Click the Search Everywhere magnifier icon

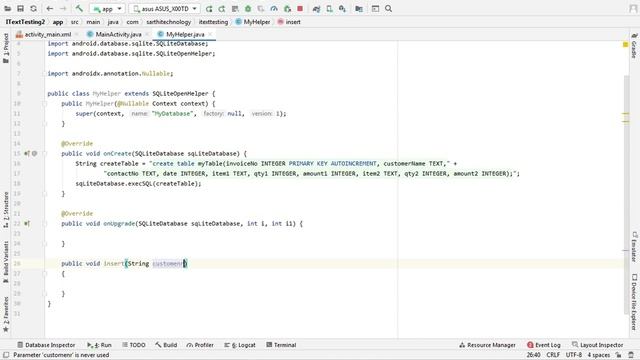[388, 9]
